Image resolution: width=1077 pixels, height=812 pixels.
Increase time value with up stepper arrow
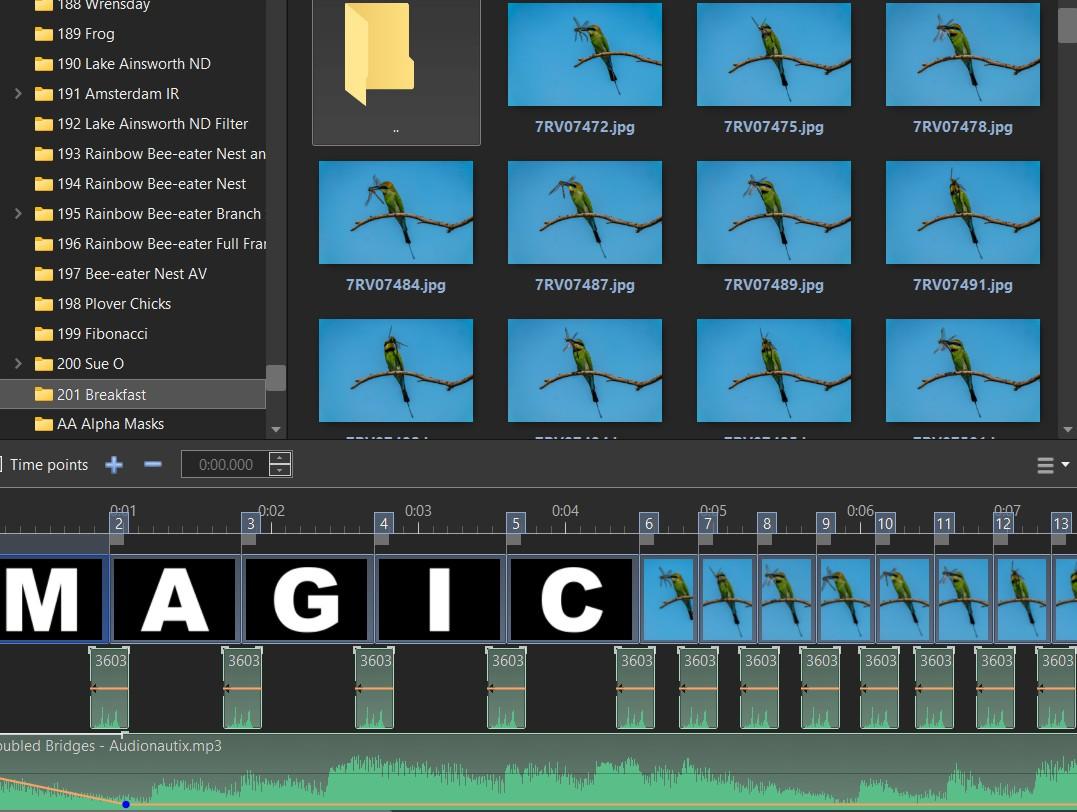coord(281,459)
